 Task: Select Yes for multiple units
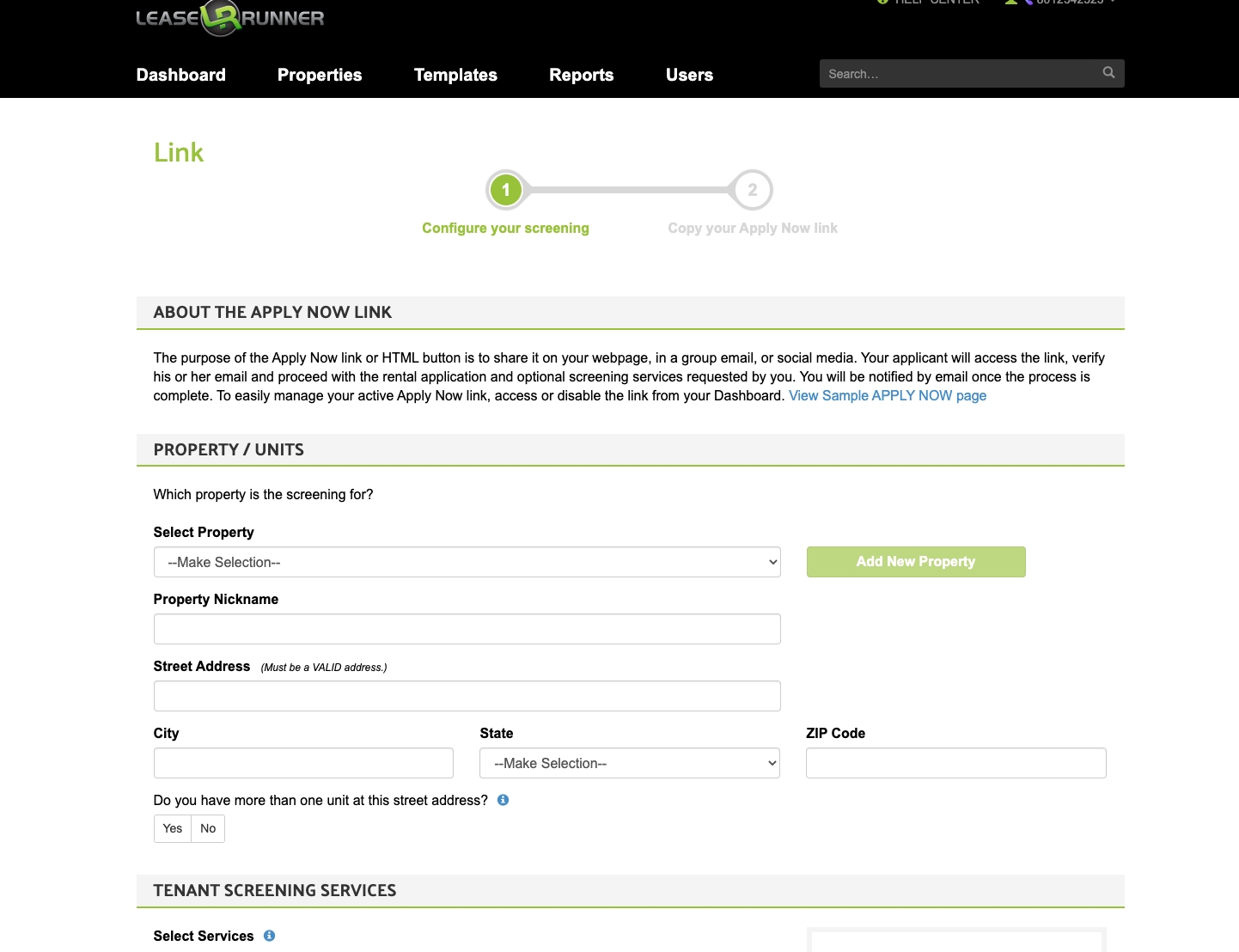pyautogui.click(x=173, y=828)
